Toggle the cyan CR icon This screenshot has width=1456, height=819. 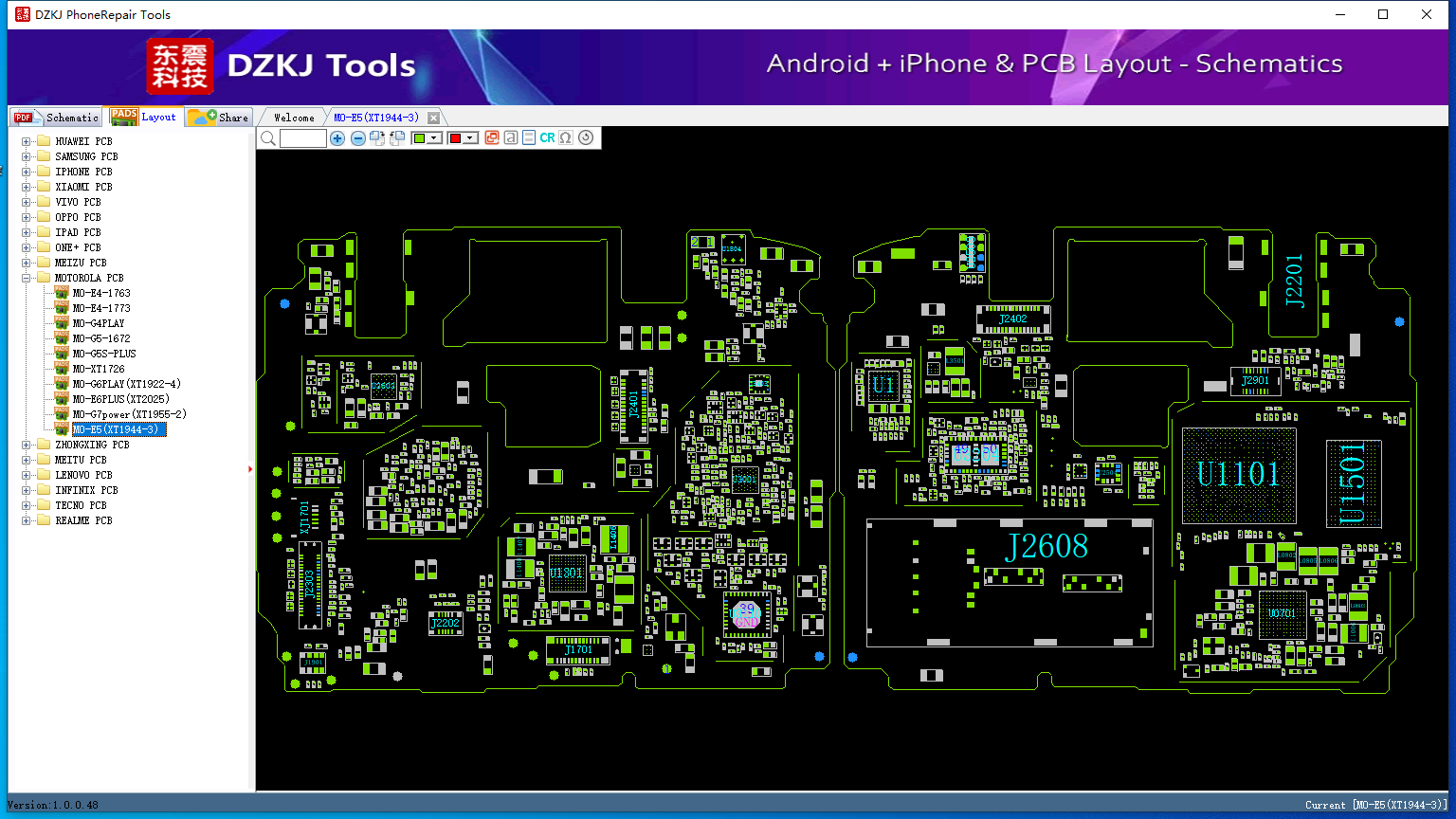click(548, 138)
